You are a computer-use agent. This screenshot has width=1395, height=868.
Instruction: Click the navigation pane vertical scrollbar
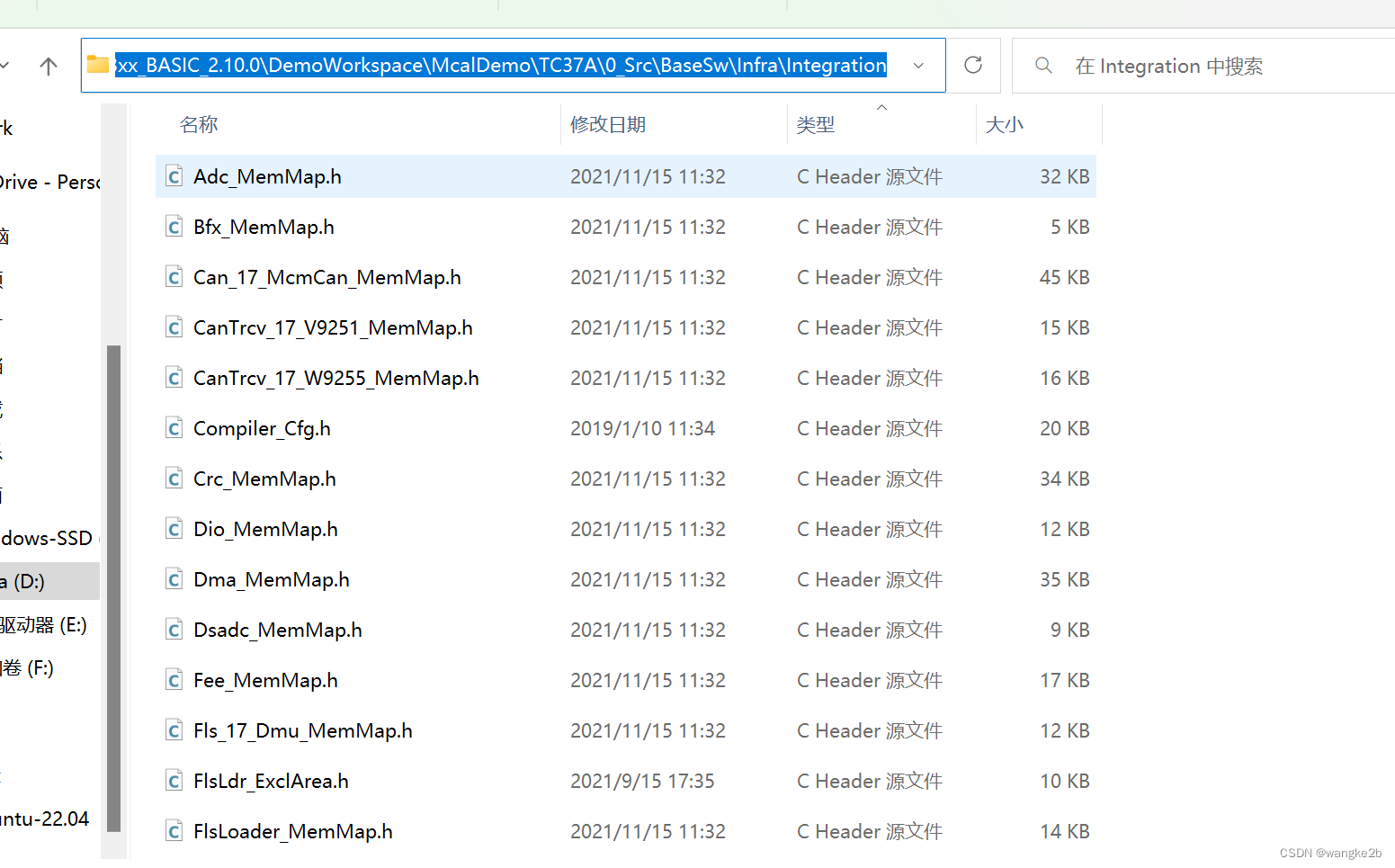(113, 588)
